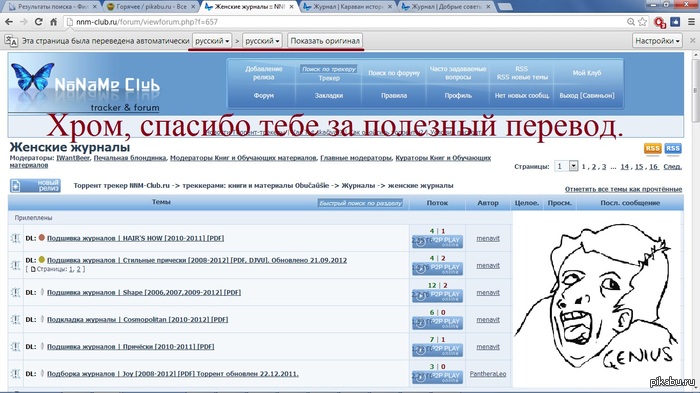Sort by the Поток column header
This screenshot has height=393, width=700.
coord(437,203)
